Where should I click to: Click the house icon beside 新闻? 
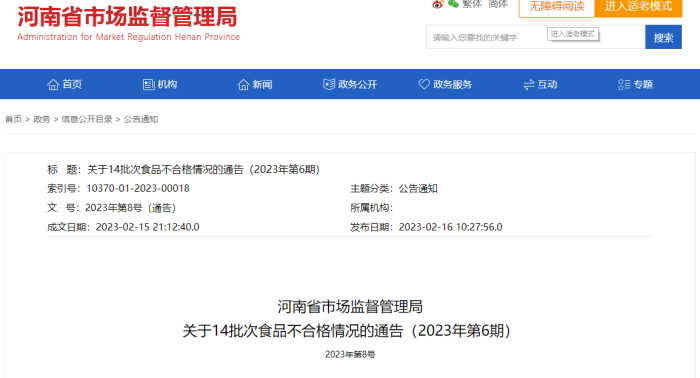pos(243,84)
